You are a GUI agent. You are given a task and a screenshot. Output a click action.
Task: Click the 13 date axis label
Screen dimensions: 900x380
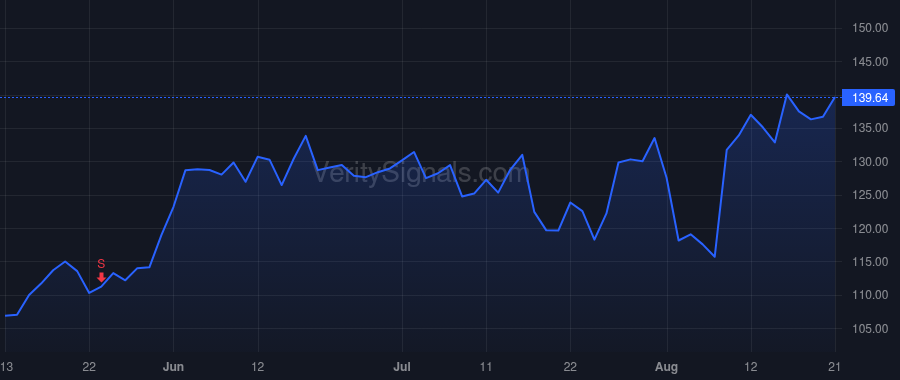(x=6, y=367)
